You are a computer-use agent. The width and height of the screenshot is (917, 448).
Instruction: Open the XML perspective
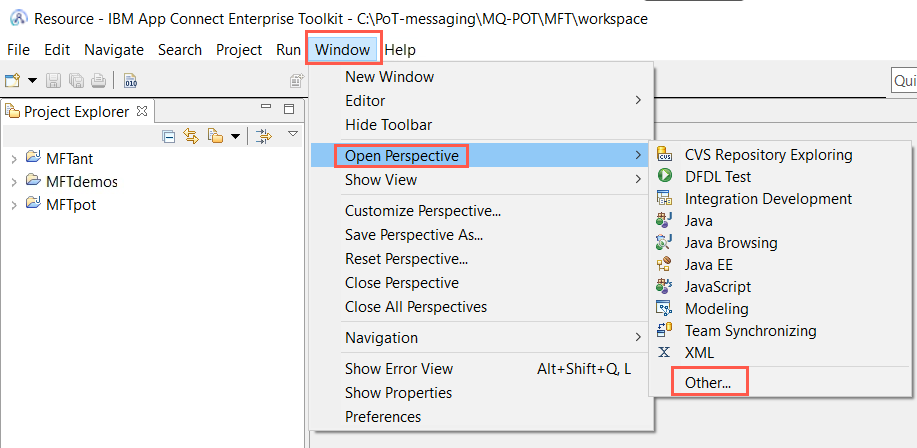(x=780, y=353)
